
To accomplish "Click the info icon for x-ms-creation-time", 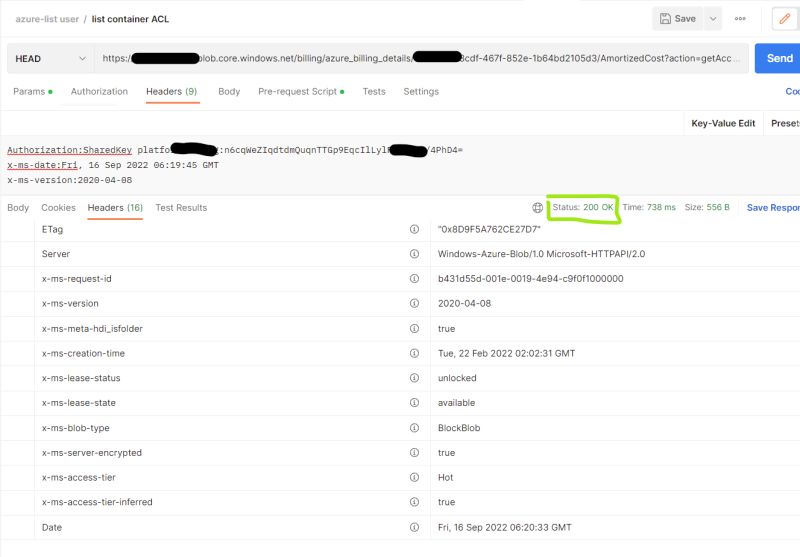I will click(x=414, y=353).
